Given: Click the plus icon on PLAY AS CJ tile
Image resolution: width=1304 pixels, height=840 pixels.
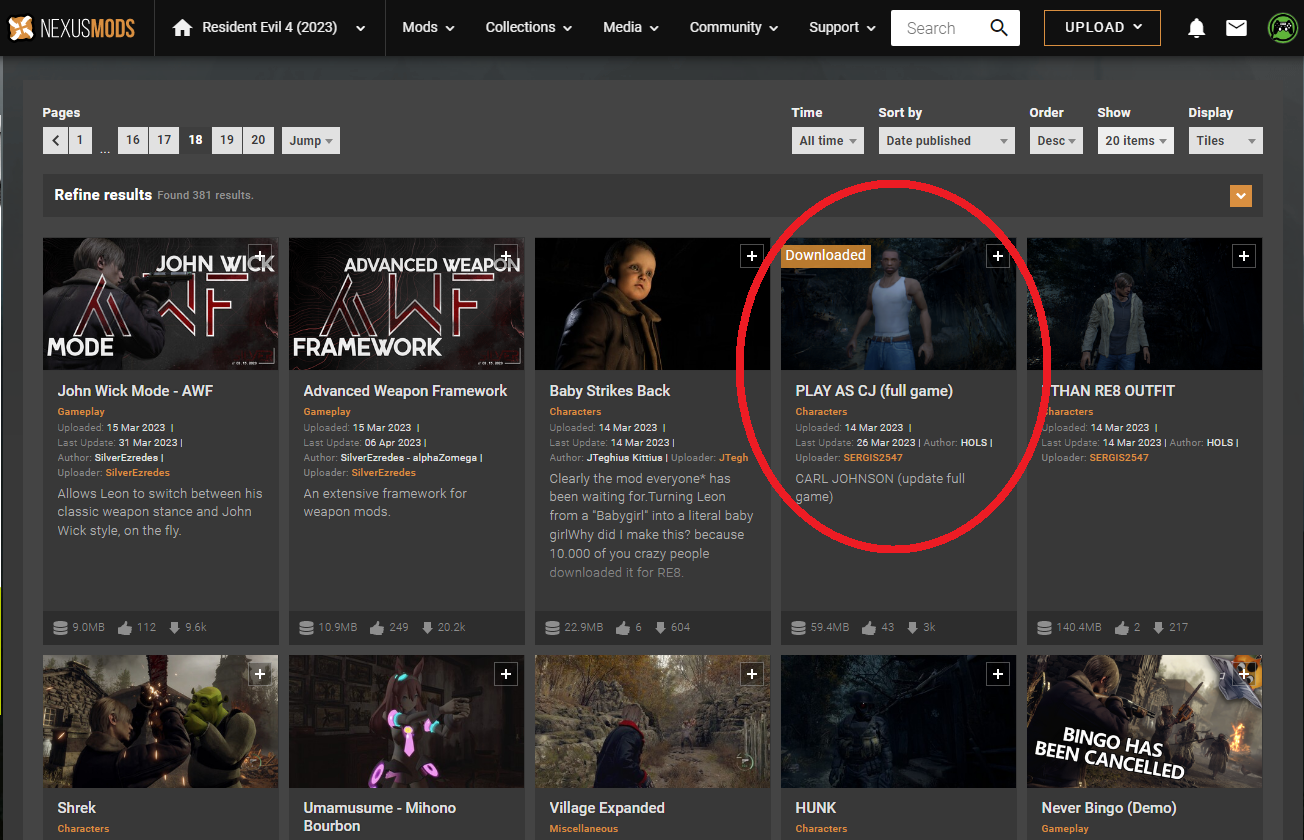Looking at the screenshot, I should 997,257.
